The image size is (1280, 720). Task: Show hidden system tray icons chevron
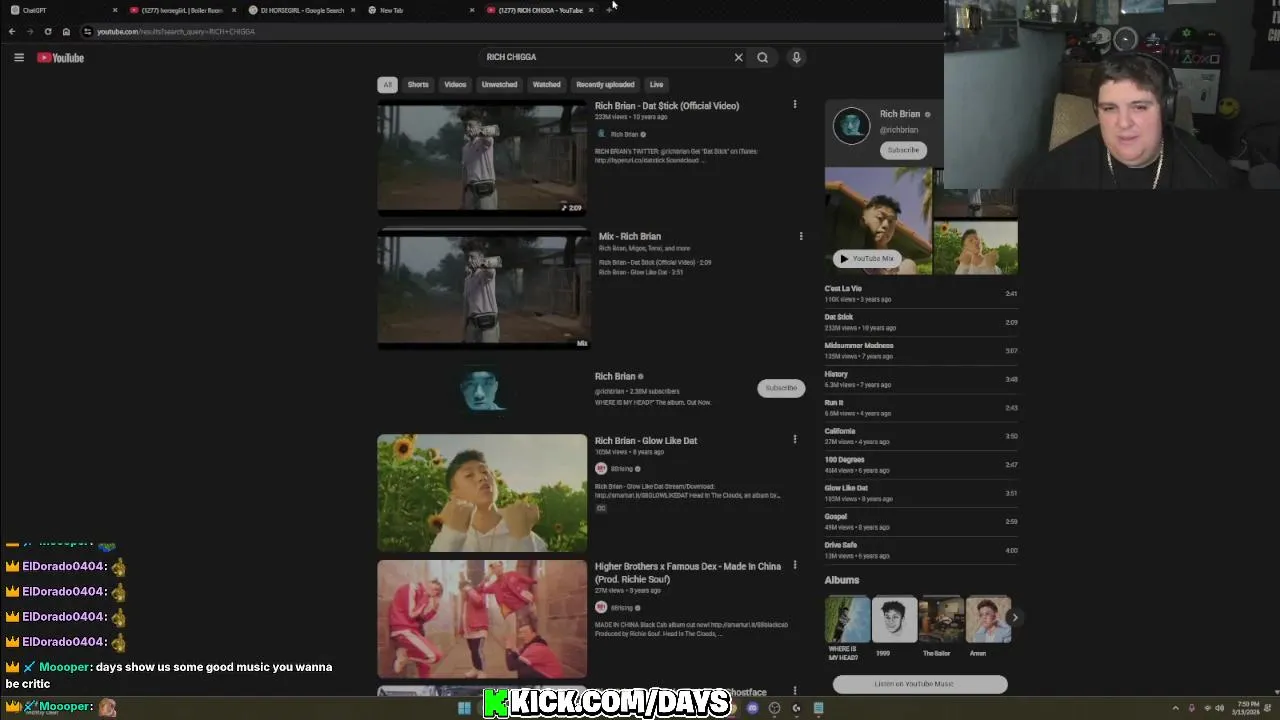click(x=1176, y=708)
